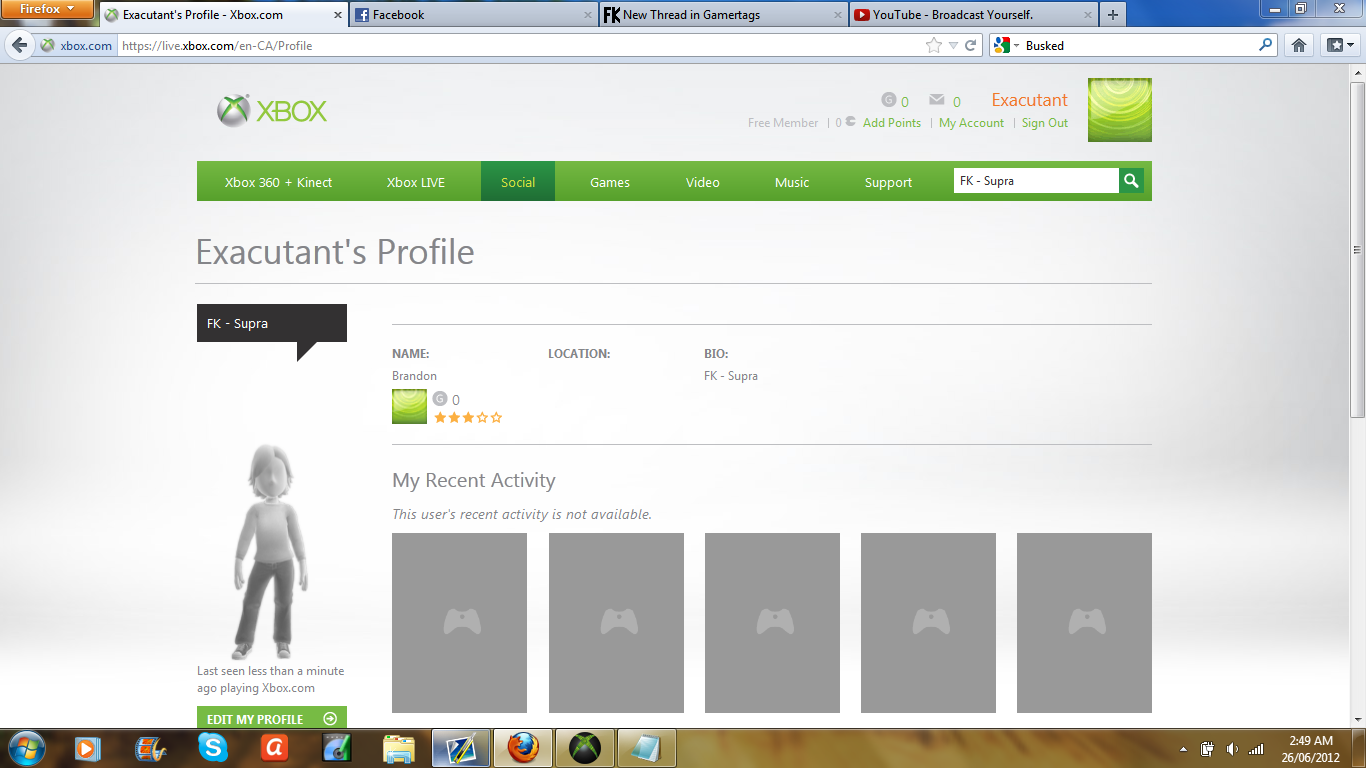Viewport: 1366px width, 768px height.
Task: Close the New Thread in Gamertags tab
Action: point(838,15)
